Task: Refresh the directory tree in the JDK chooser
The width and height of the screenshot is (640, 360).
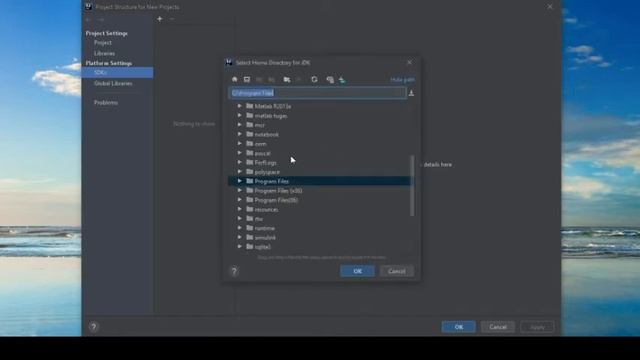Action: pyautogui.click(x=314, y=79)
